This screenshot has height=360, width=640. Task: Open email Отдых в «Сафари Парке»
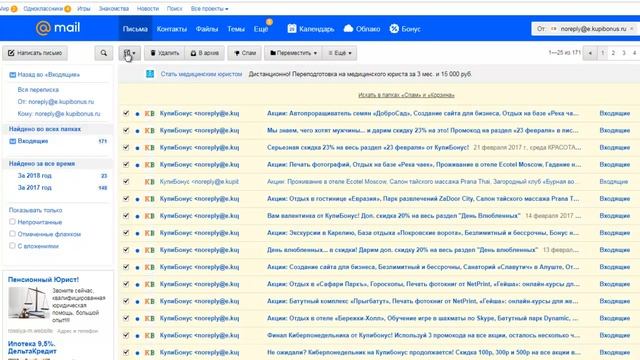[x=423, y=284]
